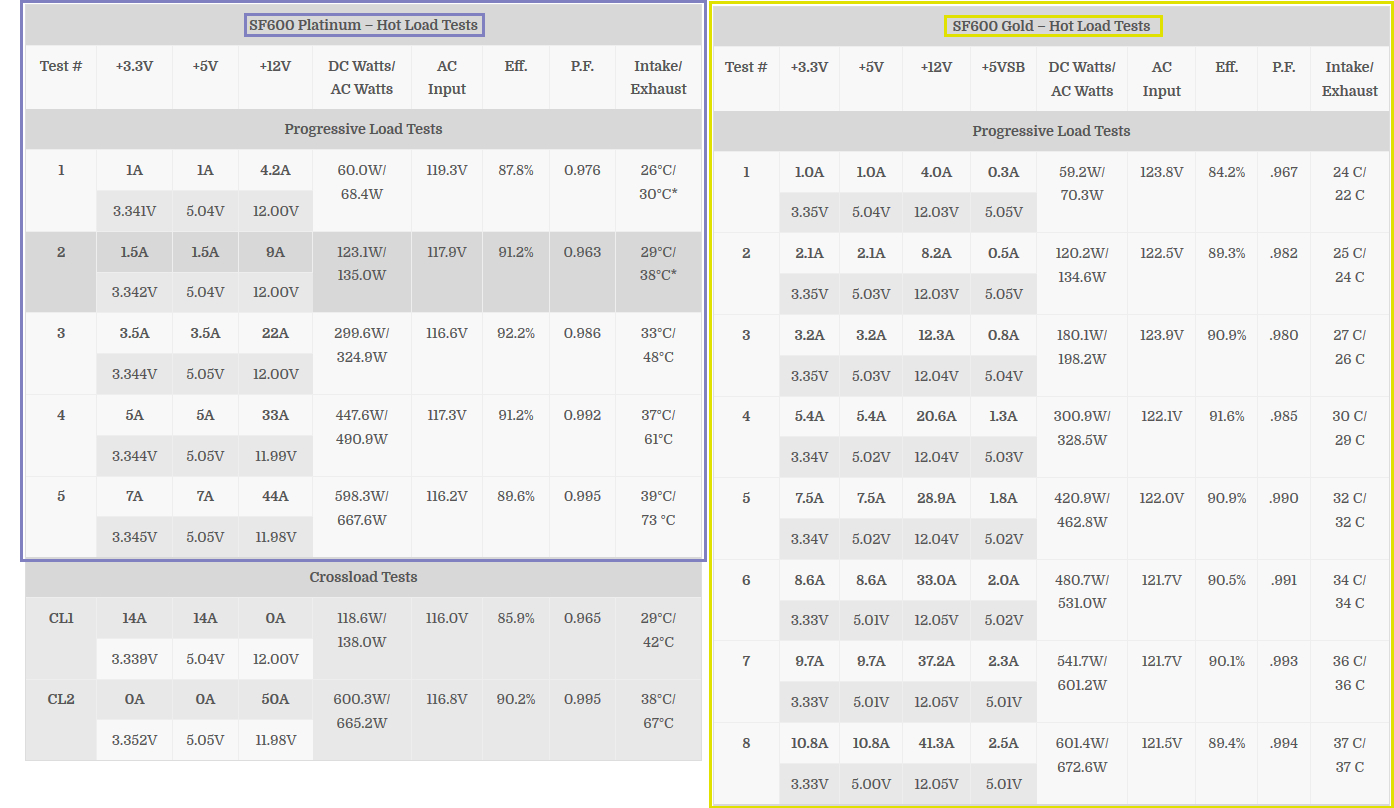This screenshot has width=1394, height=808.
Task: Select the 0.976 power factor cell
Action: pos(582,170)
